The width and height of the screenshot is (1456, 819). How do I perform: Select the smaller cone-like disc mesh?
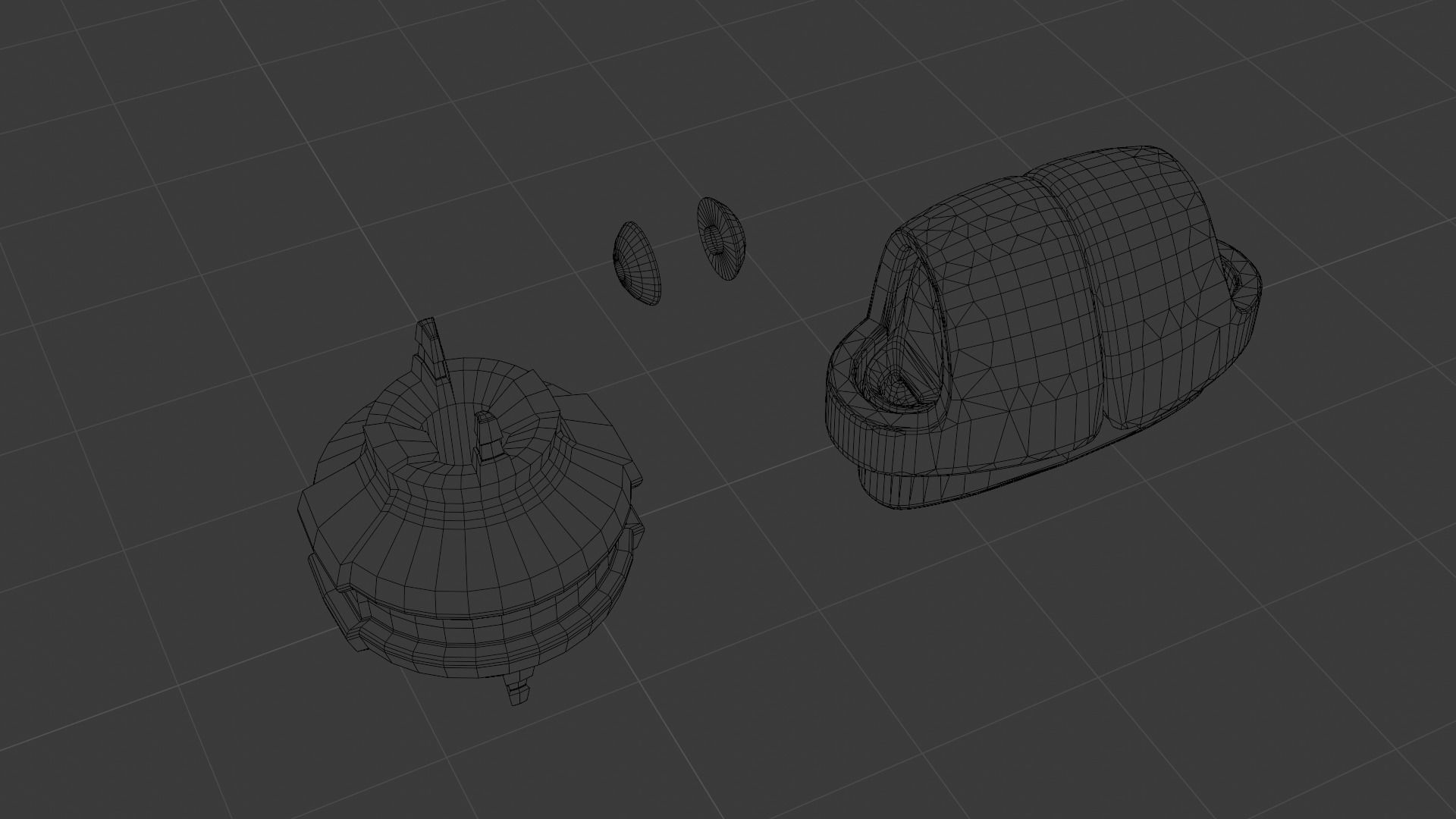[x=636, y=265]
